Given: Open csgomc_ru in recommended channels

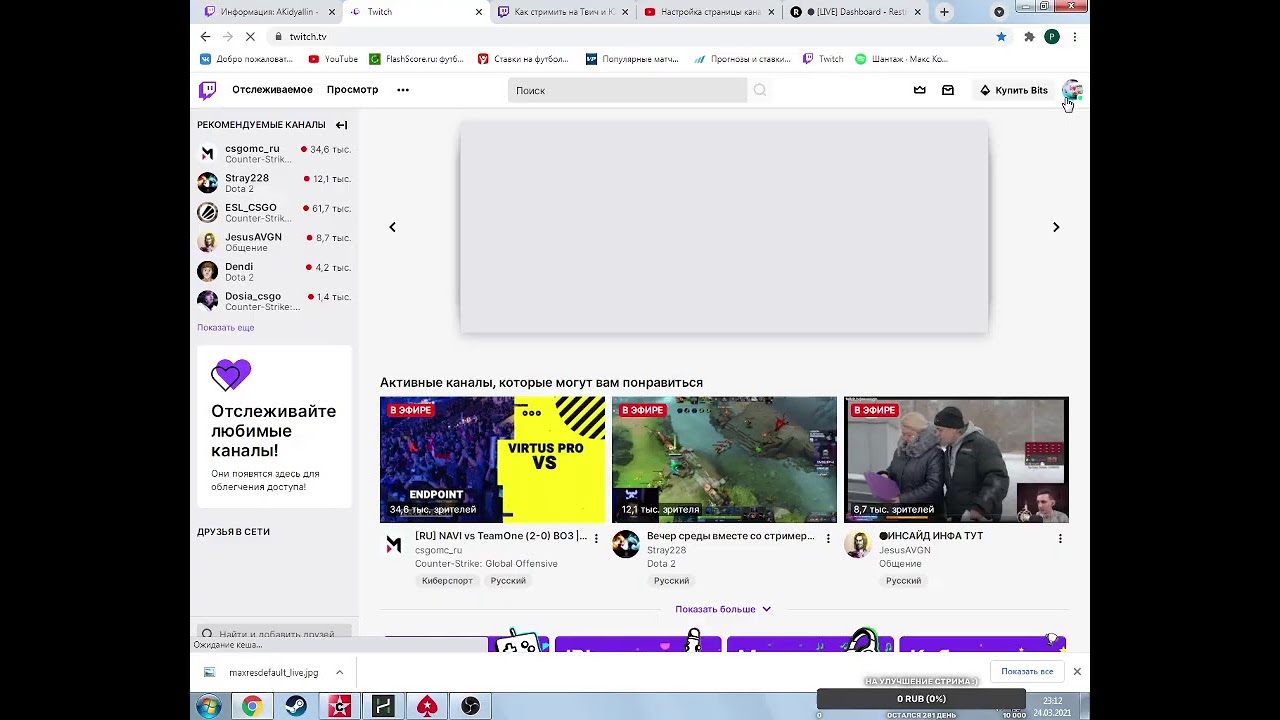Looking at the screenshot, I should click(x=274, y=154).
